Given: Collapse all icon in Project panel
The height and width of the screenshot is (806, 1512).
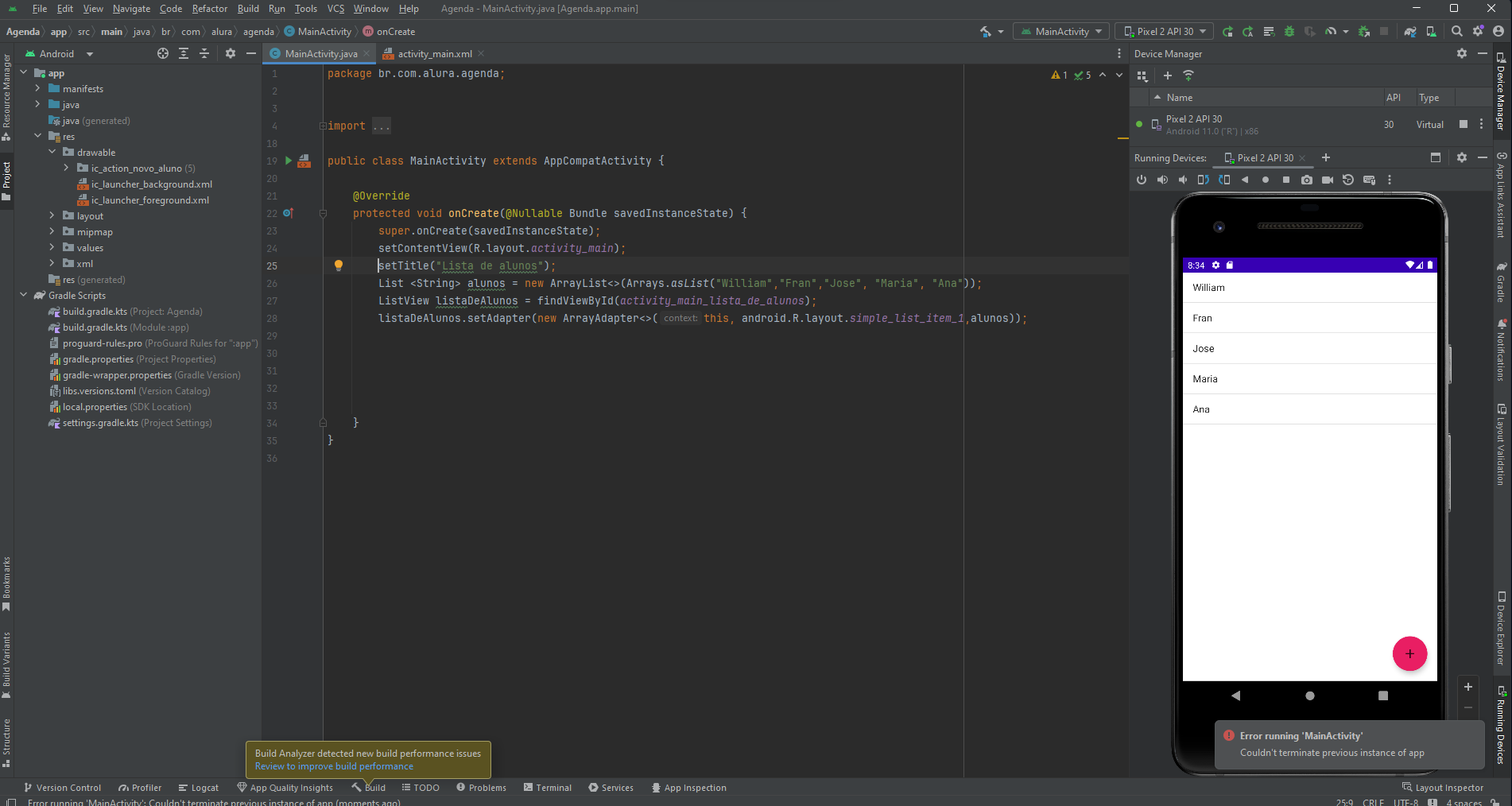Looking at the screenshot, I should click(204, 53).
